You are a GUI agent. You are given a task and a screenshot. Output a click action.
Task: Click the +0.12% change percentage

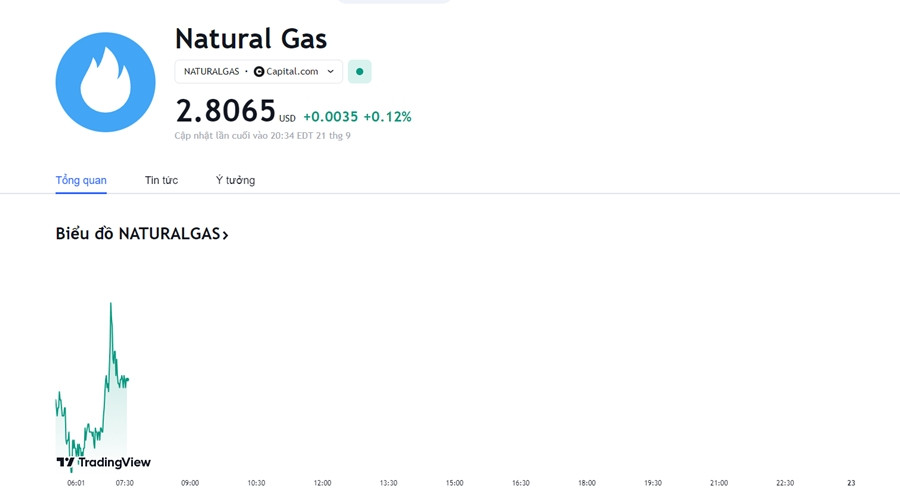coord(387,117)
